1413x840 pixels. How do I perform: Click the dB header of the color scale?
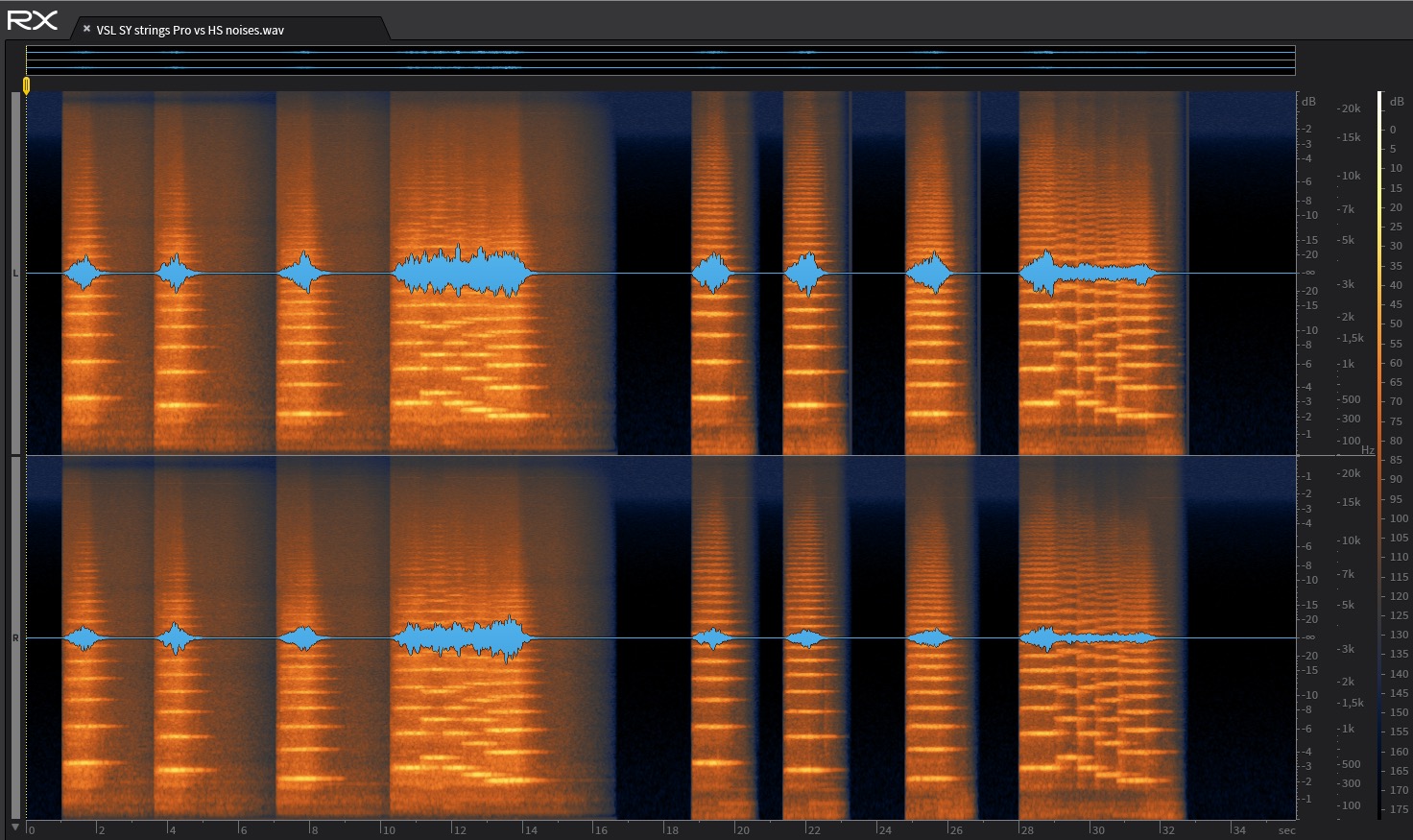[1397, 102]
